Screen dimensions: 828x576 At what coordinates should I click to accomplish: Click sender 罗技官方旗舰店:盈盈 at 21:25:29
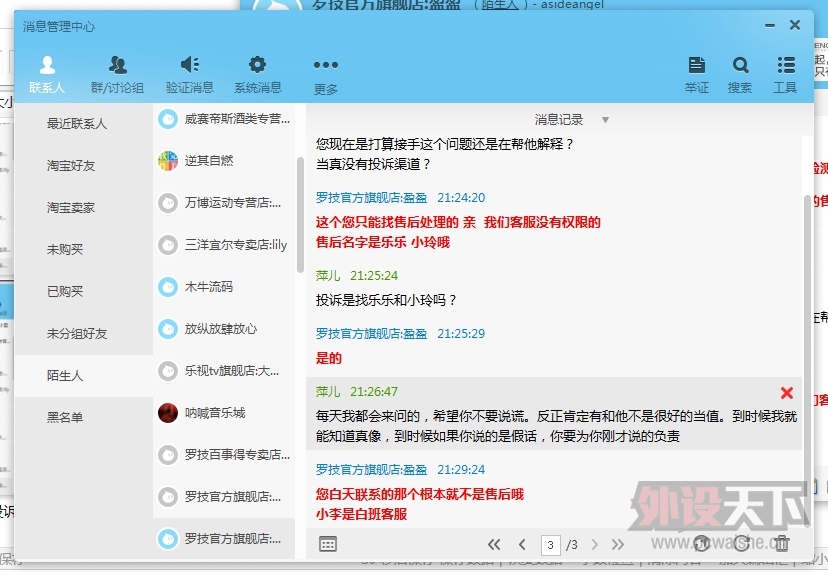(371, 334)
